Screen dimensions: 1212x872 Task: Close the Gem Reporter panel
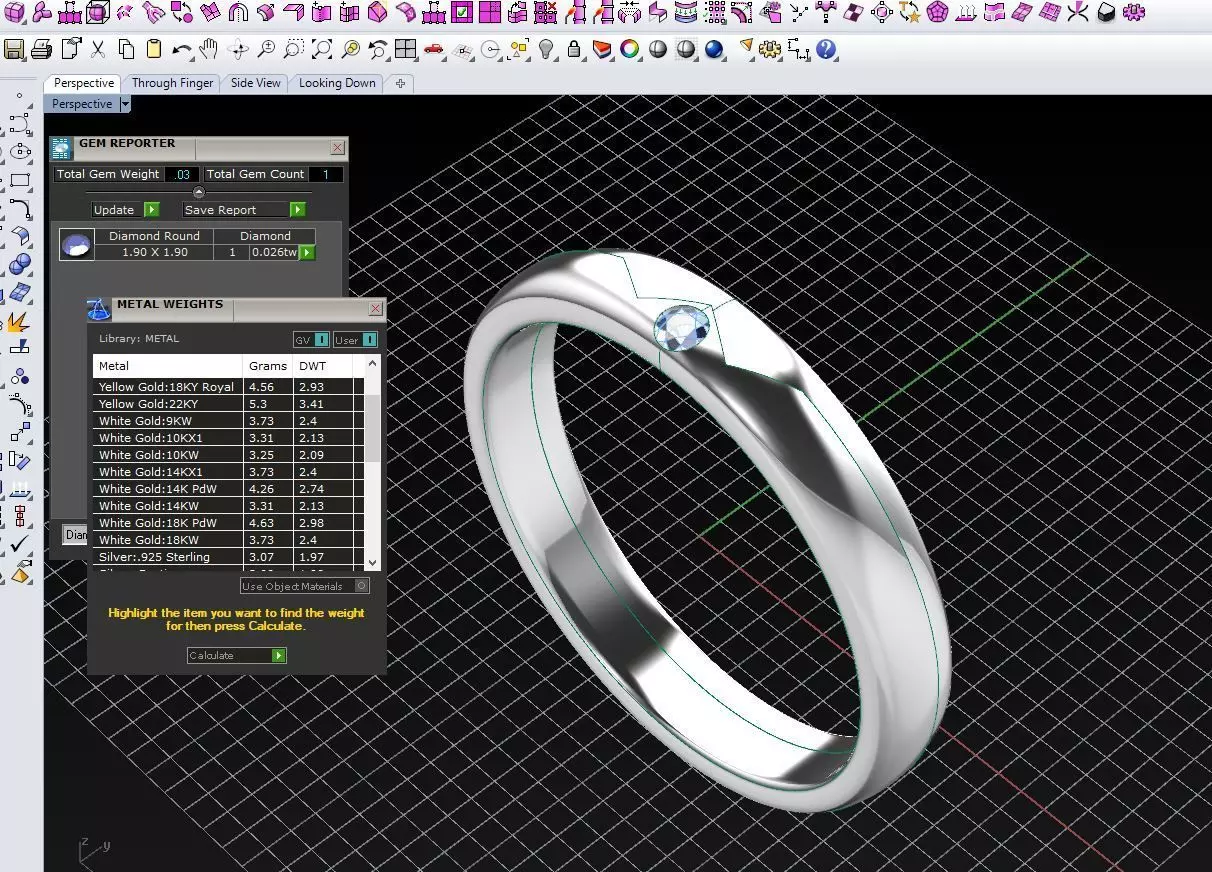338,148
